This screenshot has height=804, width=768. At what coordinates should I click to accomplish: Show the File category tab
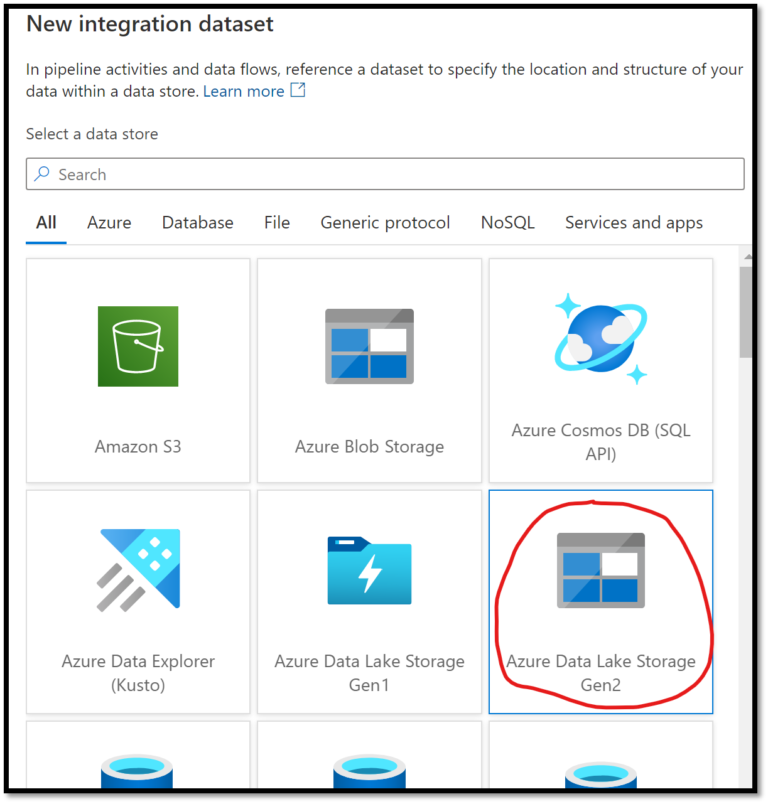tap(277, 223)
